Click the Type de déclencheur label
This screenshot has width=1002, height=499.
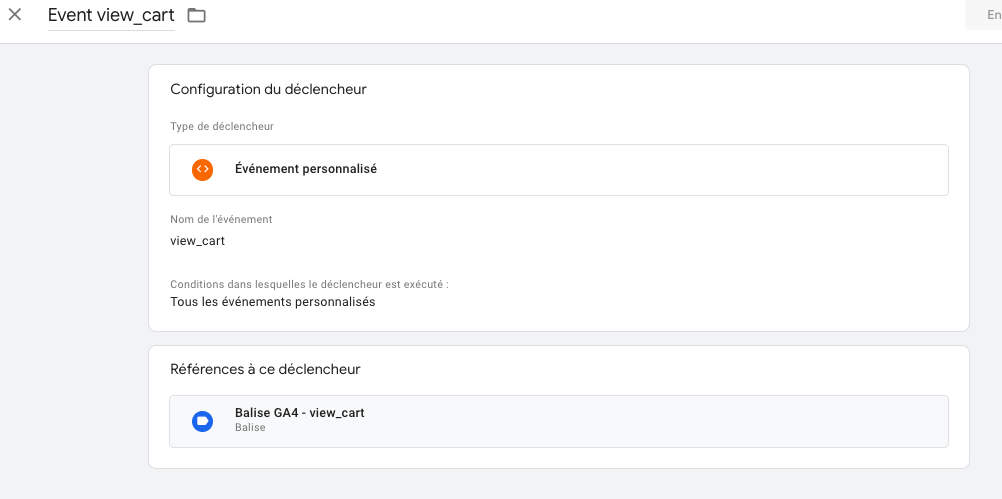[222, 127]
